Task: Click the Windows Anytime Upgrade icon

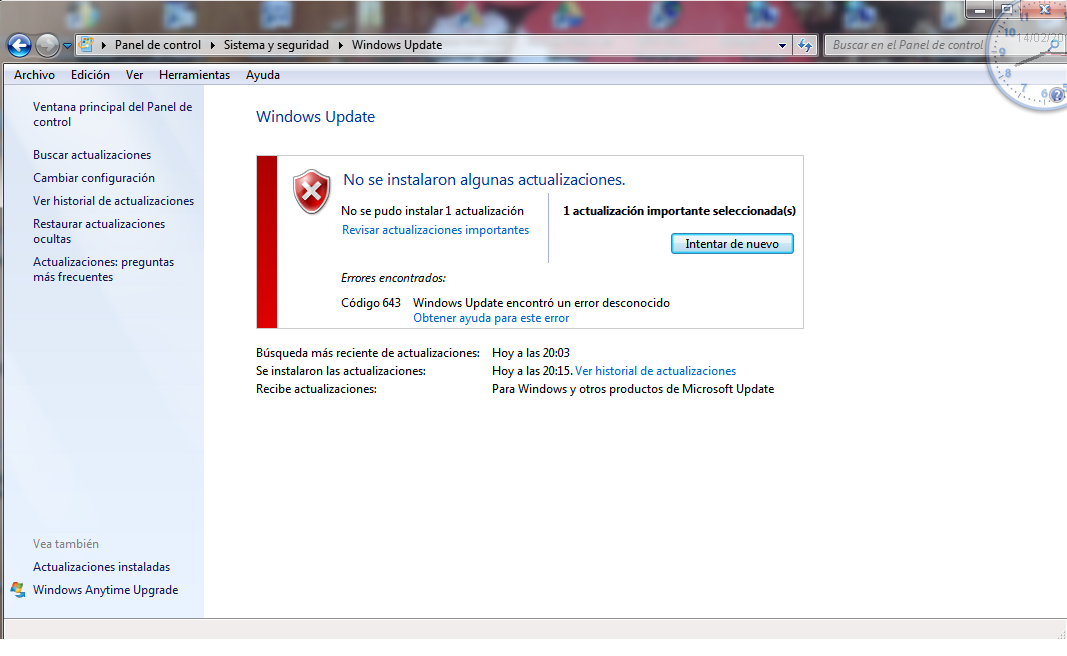Action: click(x=18, y=590)
